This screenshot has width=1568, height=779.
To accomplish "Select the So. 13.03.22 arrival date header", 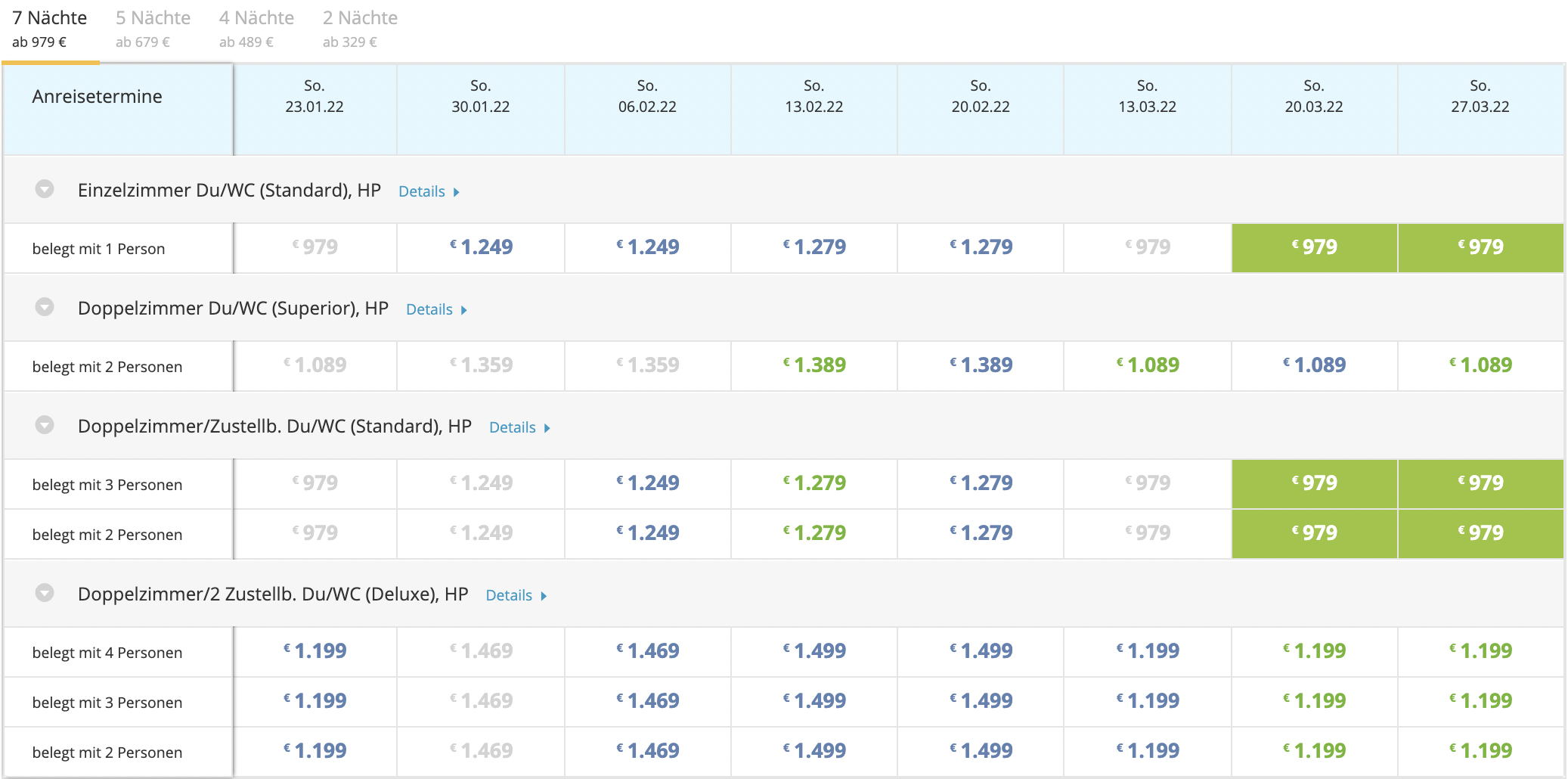I will 1147,110.
